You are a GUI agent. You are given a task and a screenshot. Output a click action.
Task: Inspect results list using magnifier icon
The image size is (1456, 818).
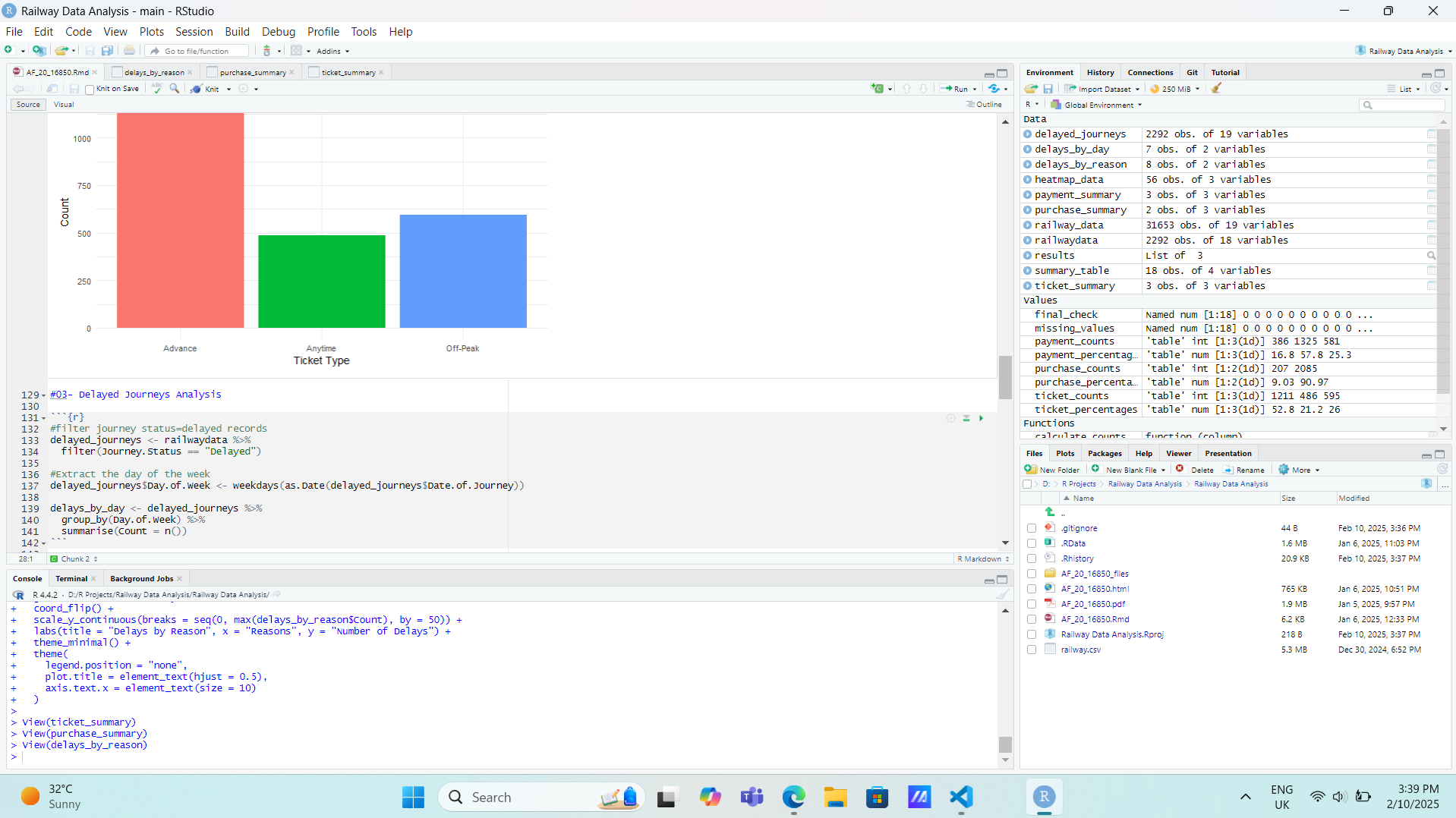tap(1431, 256)
